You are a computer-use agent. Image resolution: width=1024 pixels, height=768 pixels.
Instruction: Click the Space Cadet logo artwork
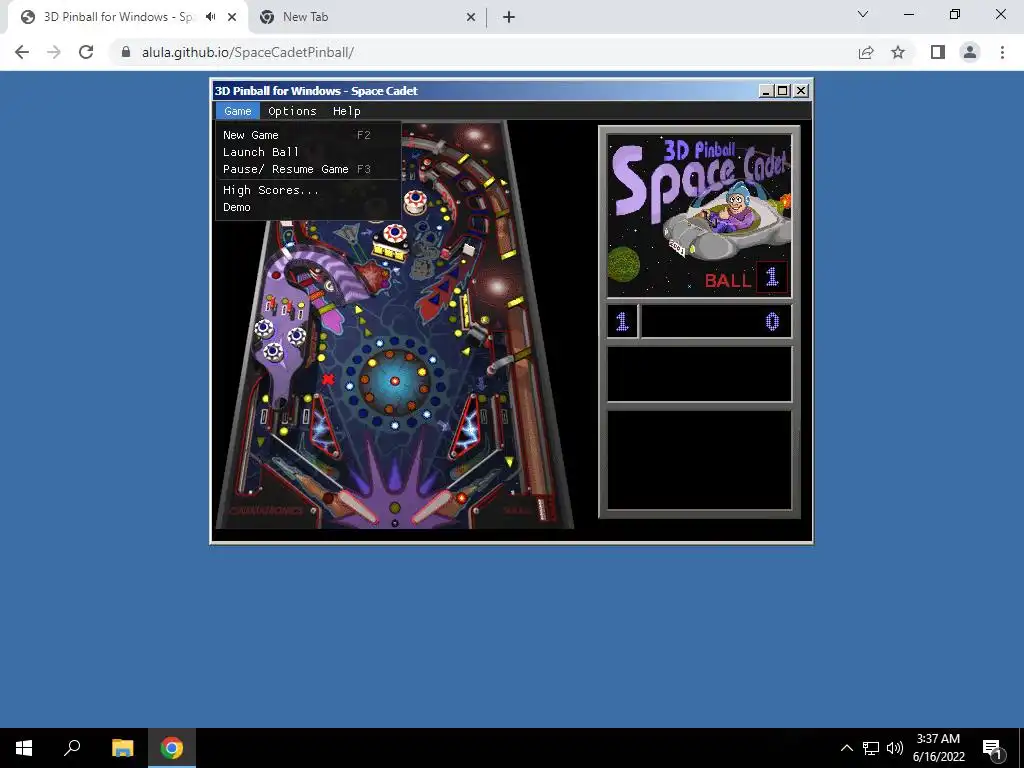pyautogui.click(x=699, y=216)
